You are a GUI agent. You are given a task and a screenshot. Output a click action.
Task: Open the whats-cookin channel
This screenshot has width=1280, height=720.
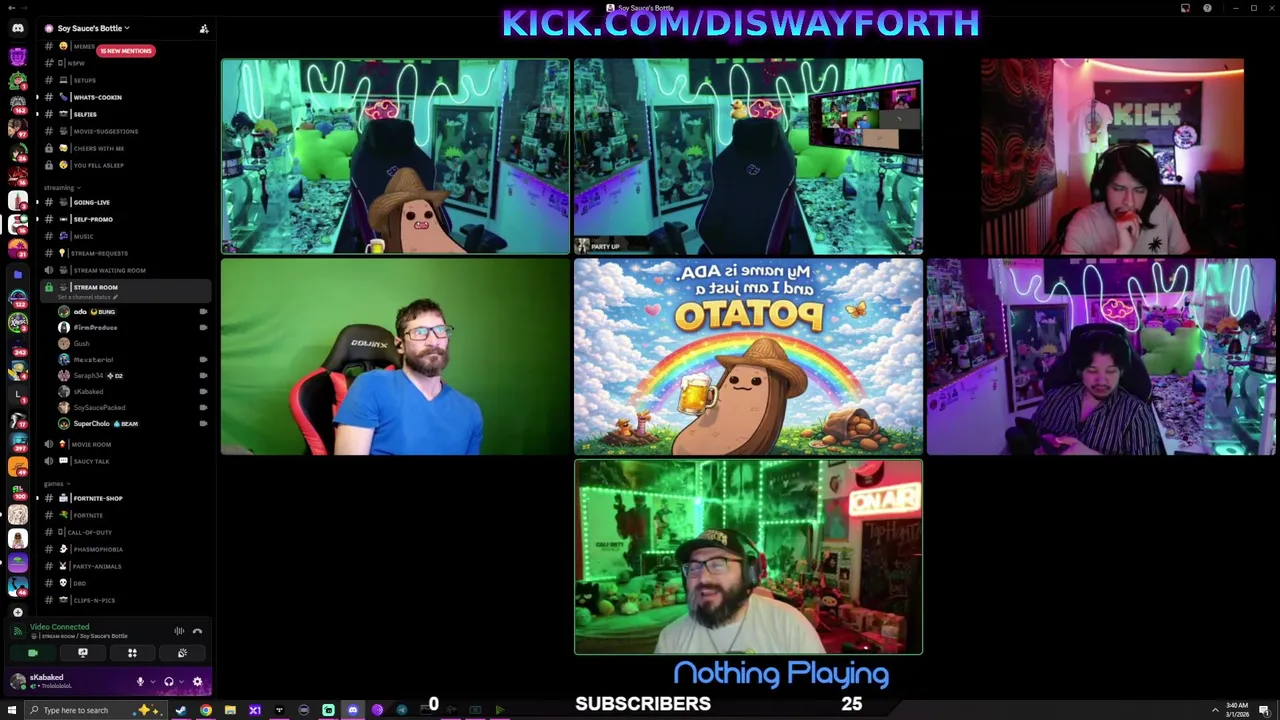click(x=125, y=97)
